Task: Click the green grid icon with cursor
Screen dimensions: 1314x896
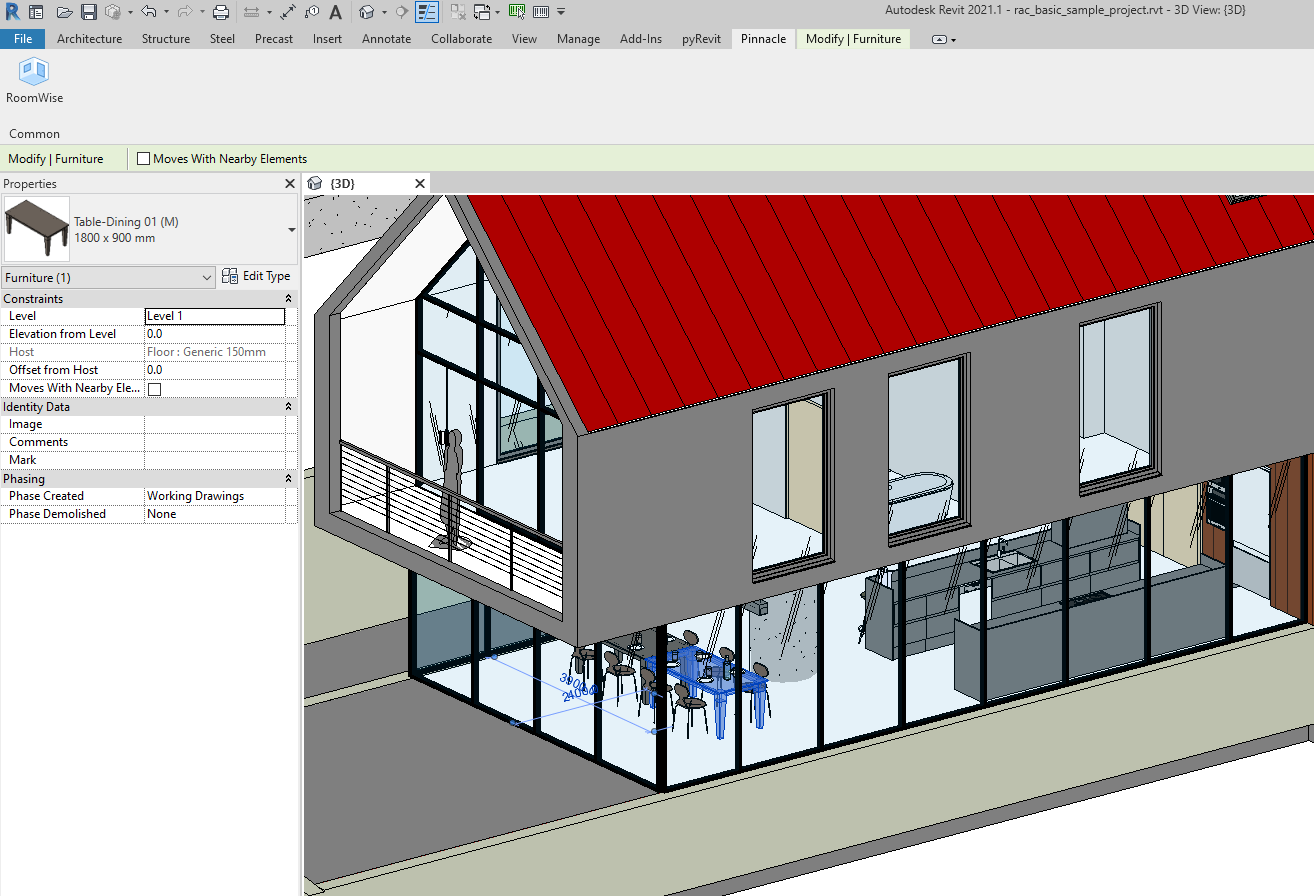Action: pos(517,12)
